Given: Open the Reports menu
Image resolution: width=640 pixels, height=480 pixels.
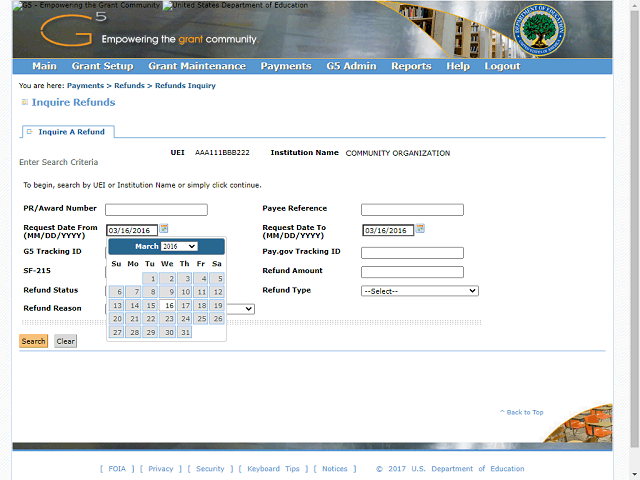Looking at the screenshot, I should coord(411,66).
